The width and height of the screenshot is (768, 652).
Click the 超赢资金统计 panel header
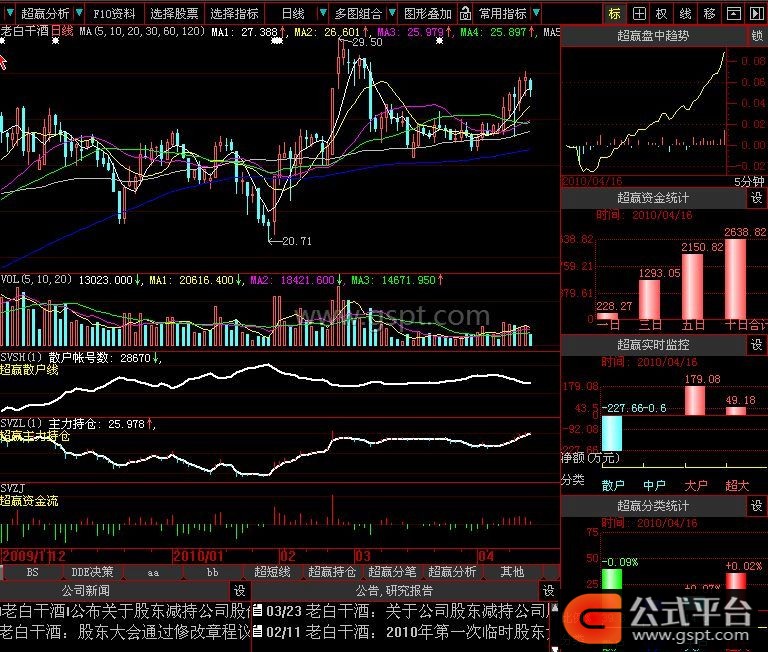(653, 198)
